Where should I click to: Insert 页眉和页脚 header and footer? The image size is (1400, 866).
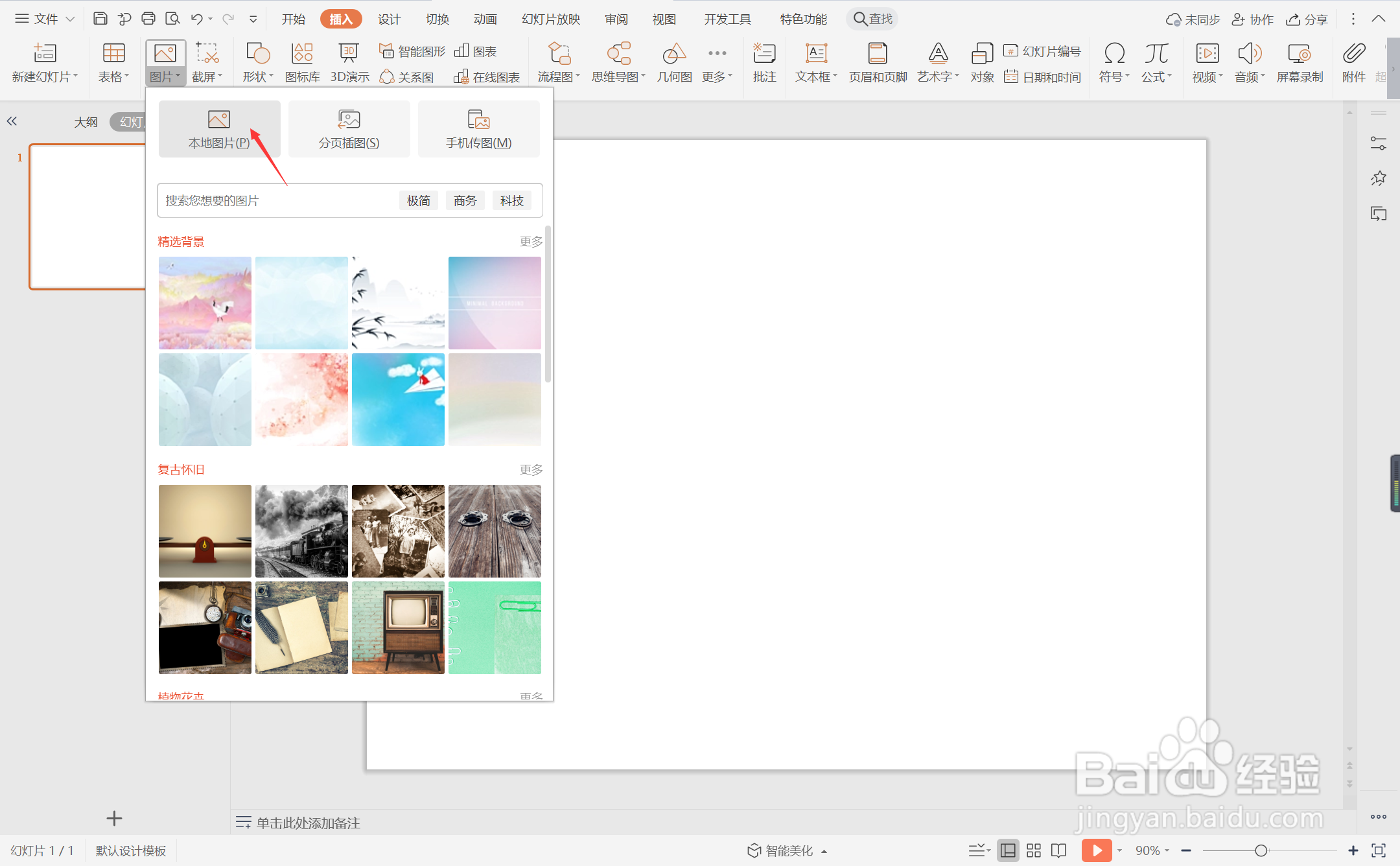tap(878, 63)
